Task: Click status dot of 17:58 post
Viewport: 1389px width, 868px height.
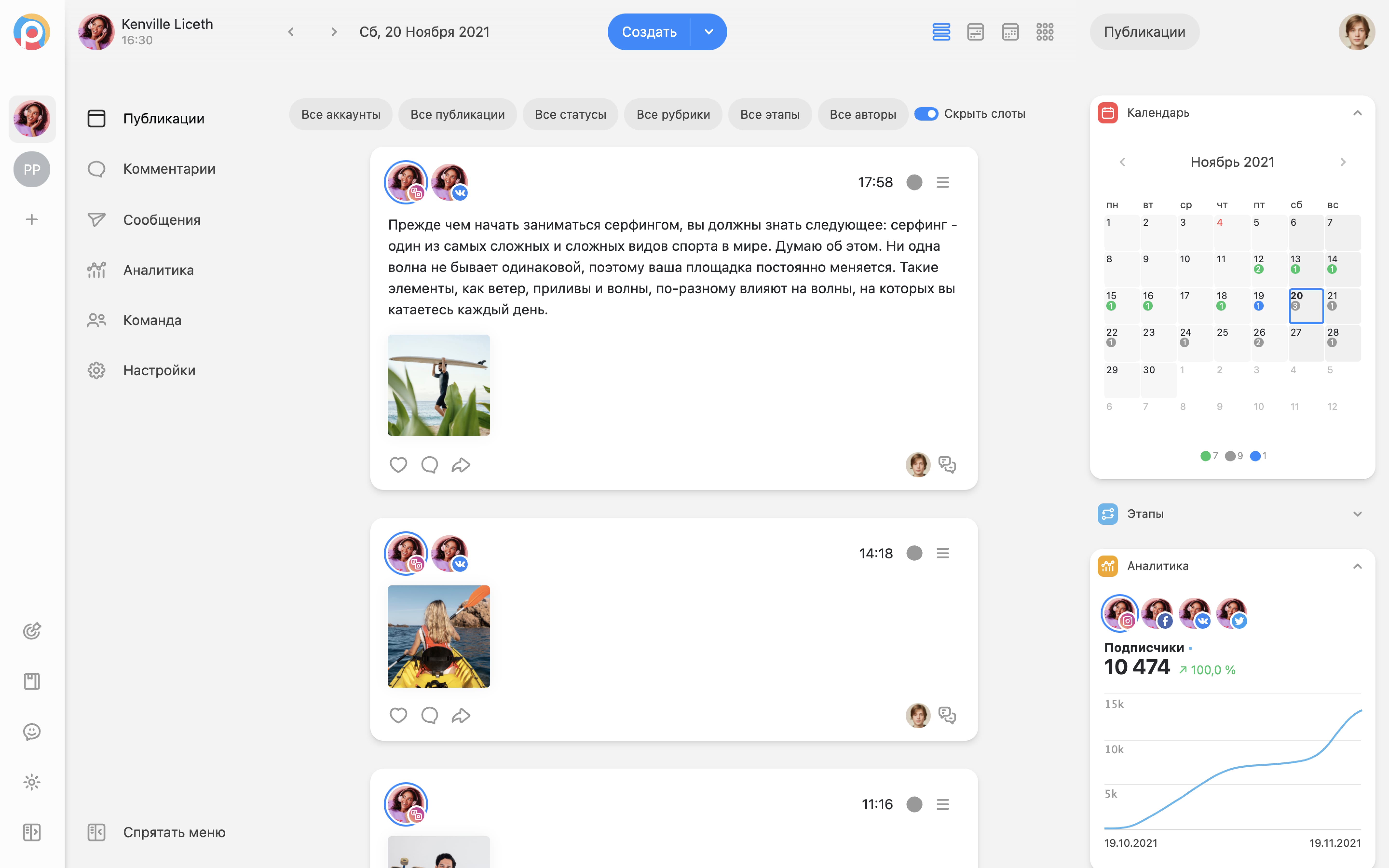Action: pyautogui.click(x=914, y=182)
